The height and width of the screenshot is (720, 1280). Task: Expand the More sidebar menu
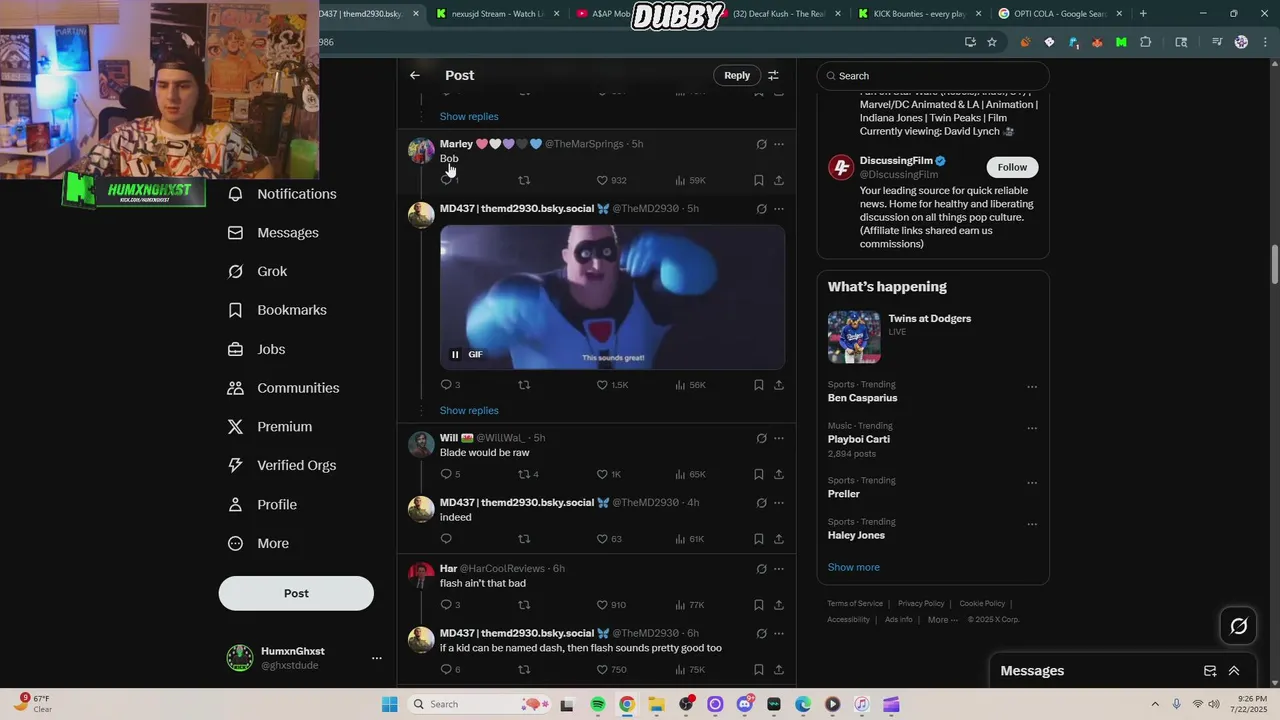258,544
